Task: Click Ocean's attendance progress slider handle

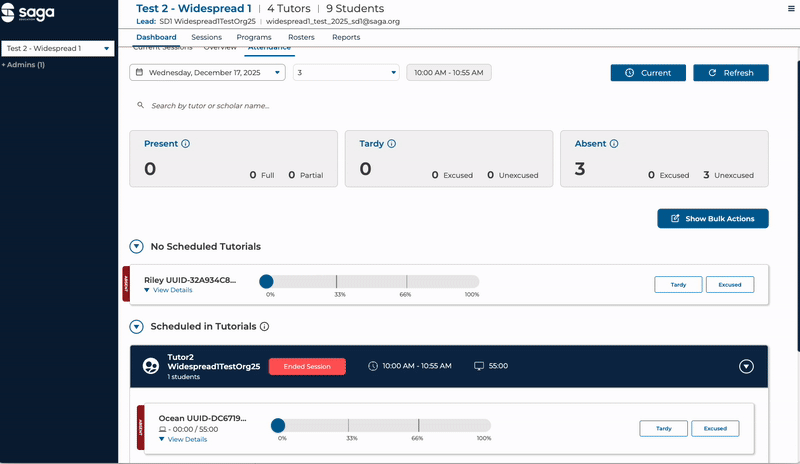Action: coord(278,425)
